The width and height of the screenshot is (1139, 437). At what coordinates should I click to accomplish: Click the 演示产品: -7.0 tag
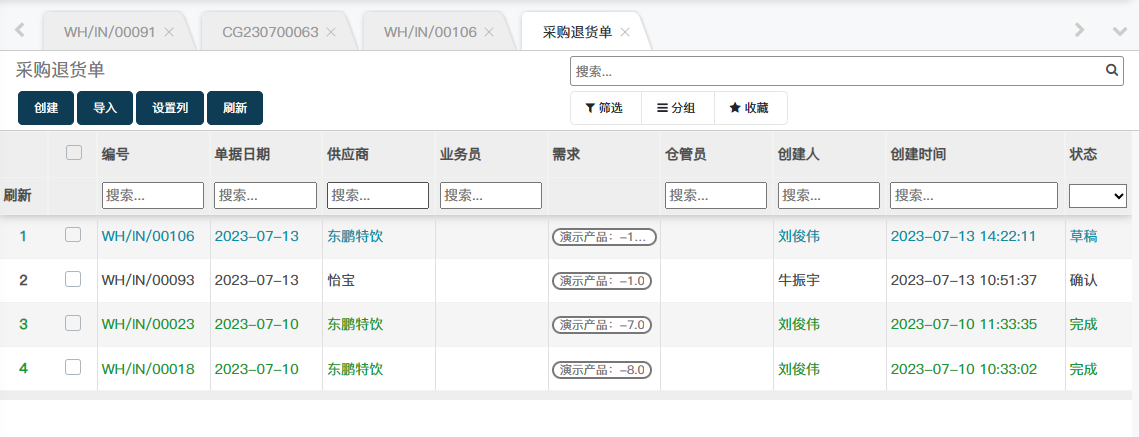point(602,325)
